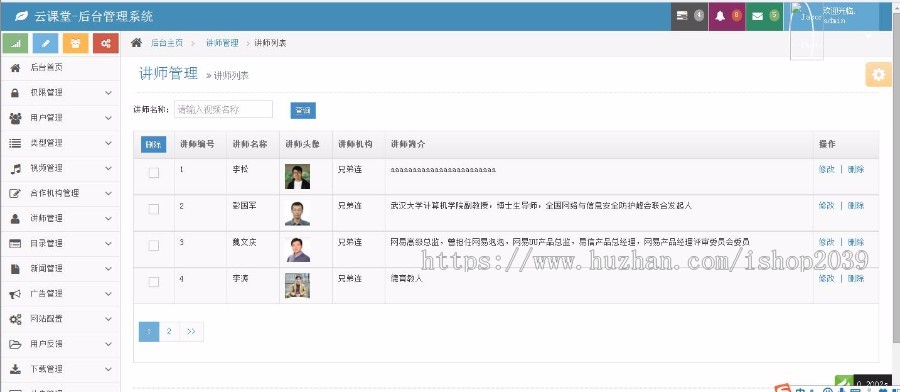Expand the 用户管理 chevron
The image size is (900, 392).
(108, 118)
